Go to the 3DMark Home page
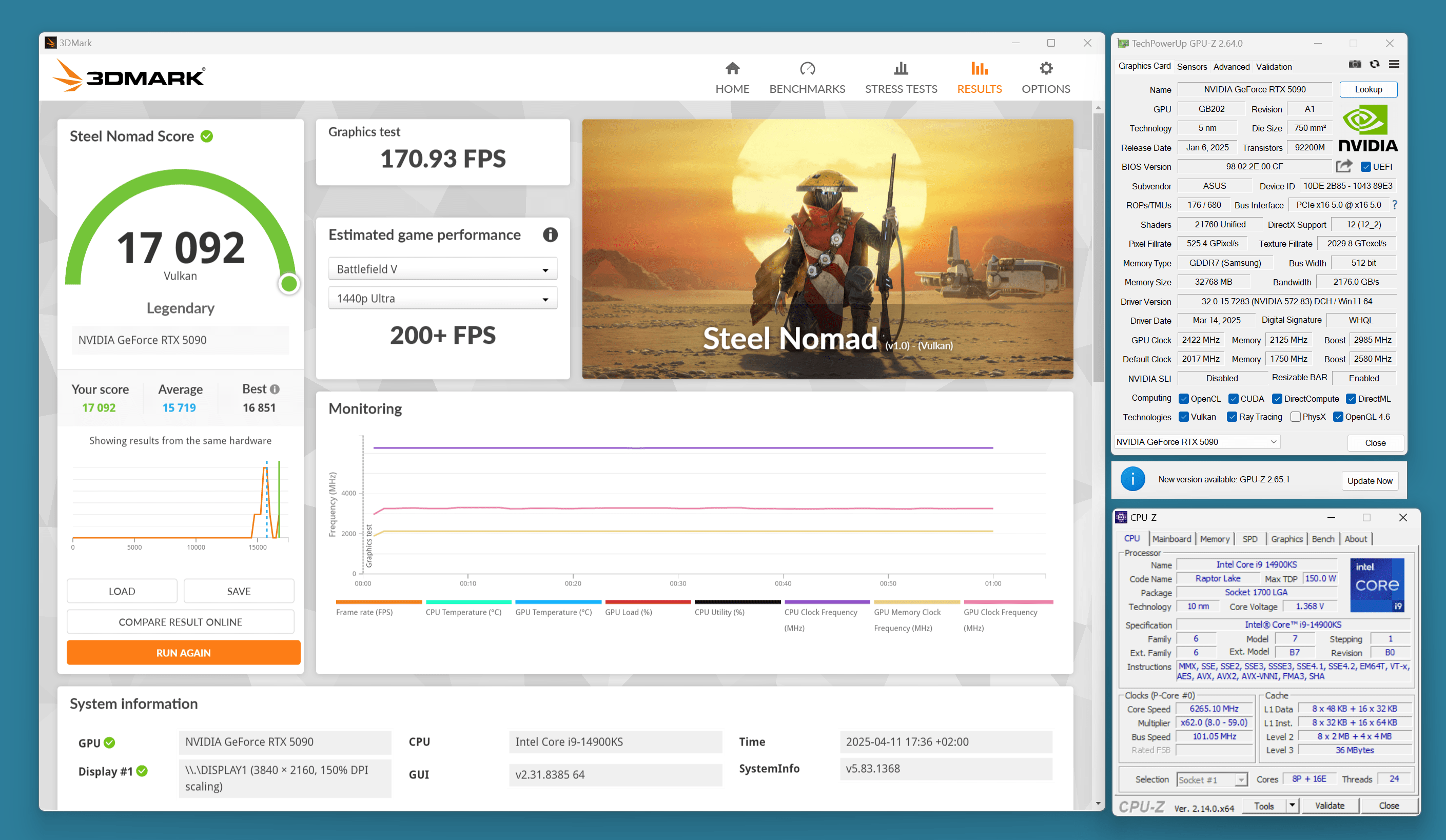Screen dimensions: 1446x840 (732, 78)
